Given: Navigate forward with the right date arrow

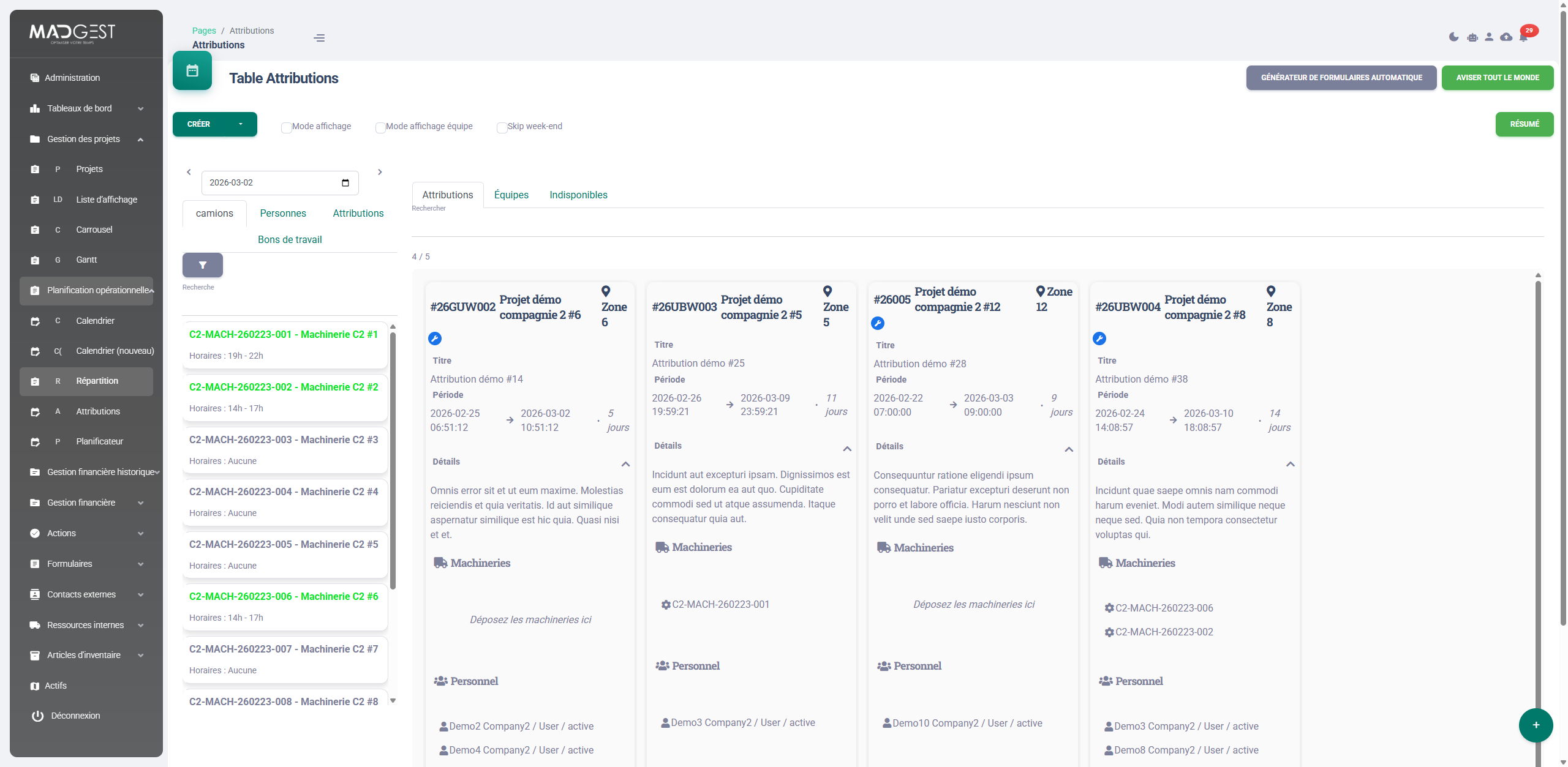Looking at the screenshot, I should coord(380,172).
